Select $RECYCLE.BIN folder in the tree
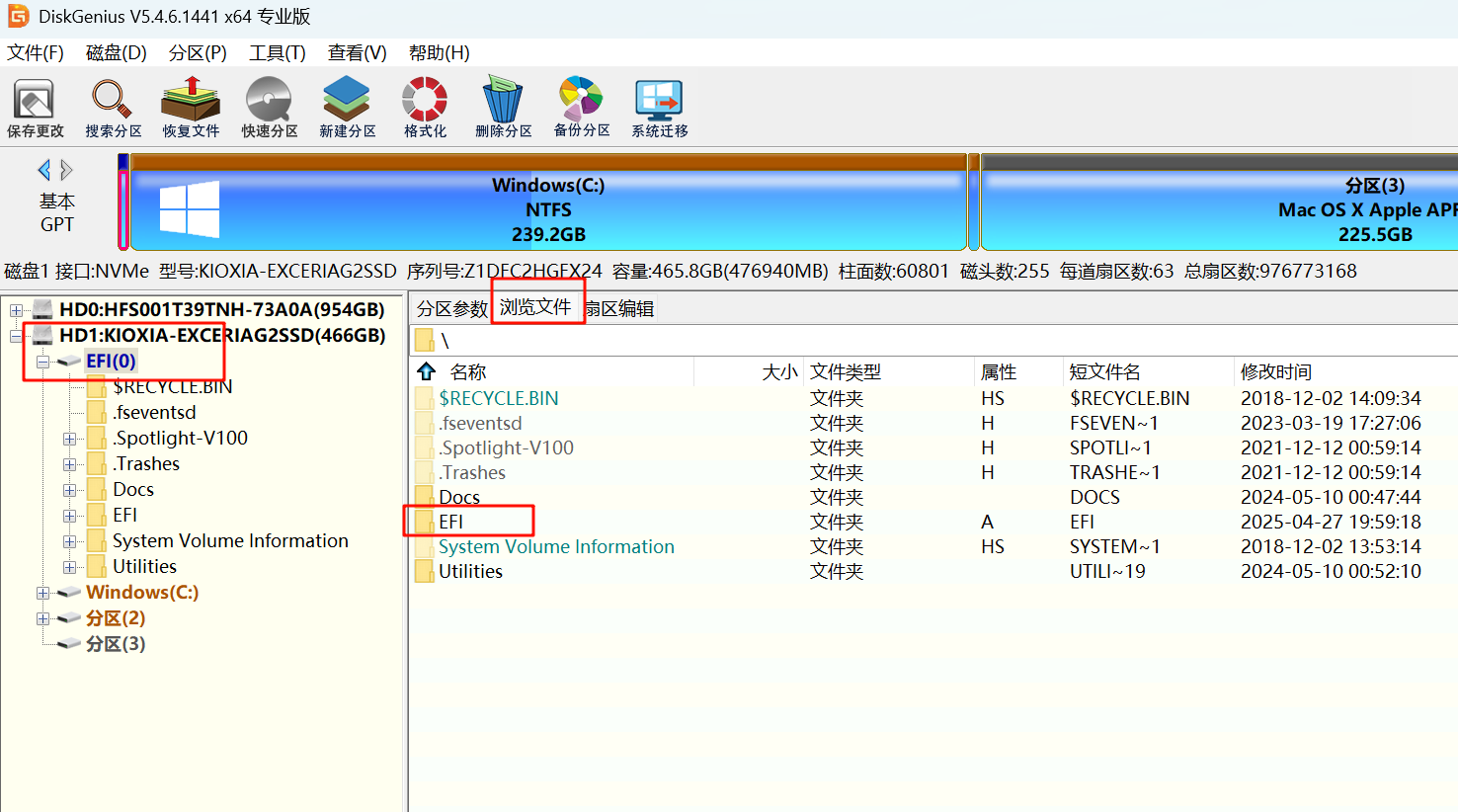This screenshot has height=812, width=1458. tap(172, 387)
